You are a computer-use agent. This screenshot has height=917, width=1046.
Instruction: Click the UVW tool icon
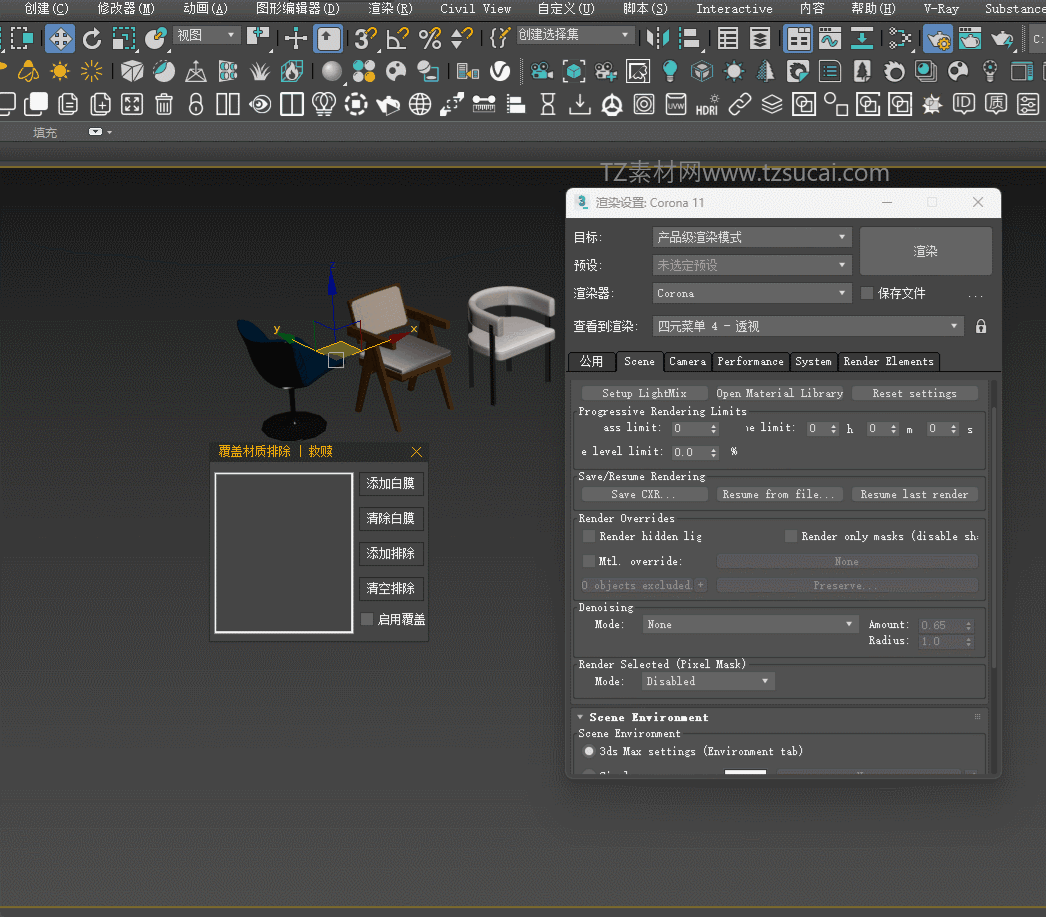pyautogui.click(x=676, y=104)
